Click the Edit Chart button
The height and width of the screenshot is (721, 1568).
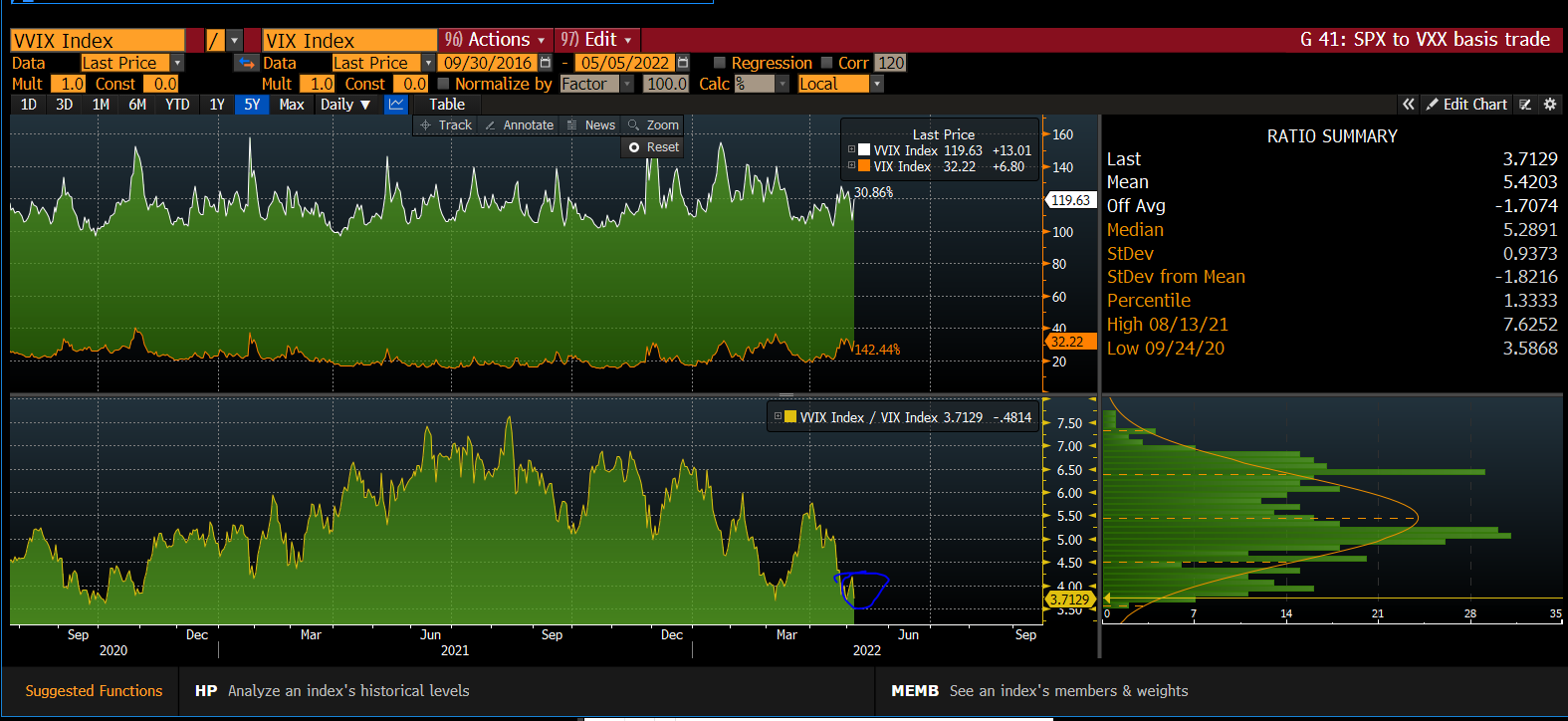coord(1465,105)
